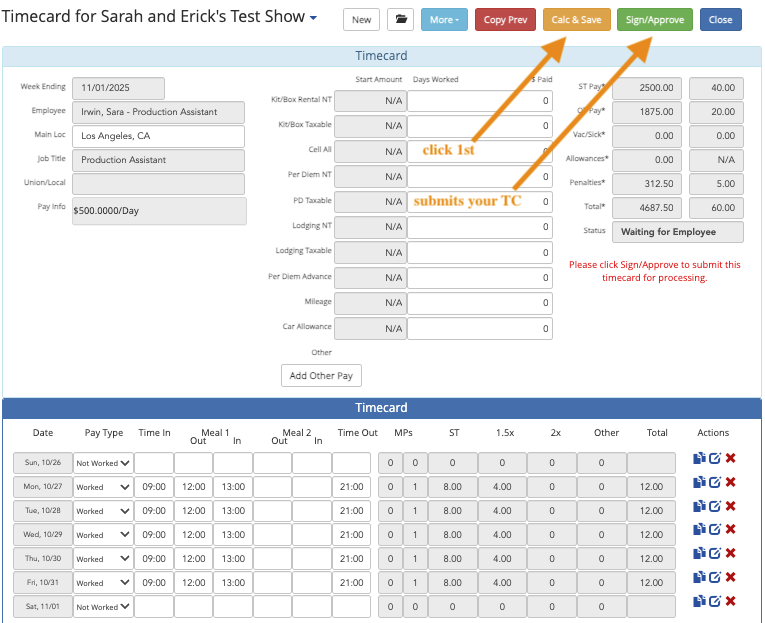Viewport: 765px width, 623px height.
Task: Open Pay Type dropdown for Sun, 10/26
Action: click(x=103, y=463)
